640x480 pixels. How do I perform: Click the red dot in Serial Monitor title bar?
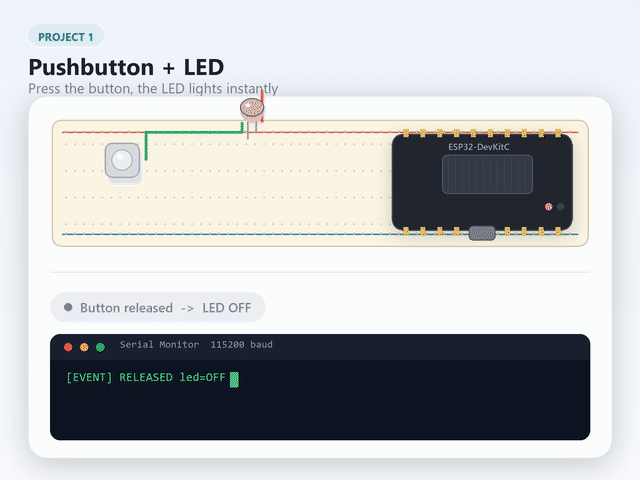[x=68, y=347]
